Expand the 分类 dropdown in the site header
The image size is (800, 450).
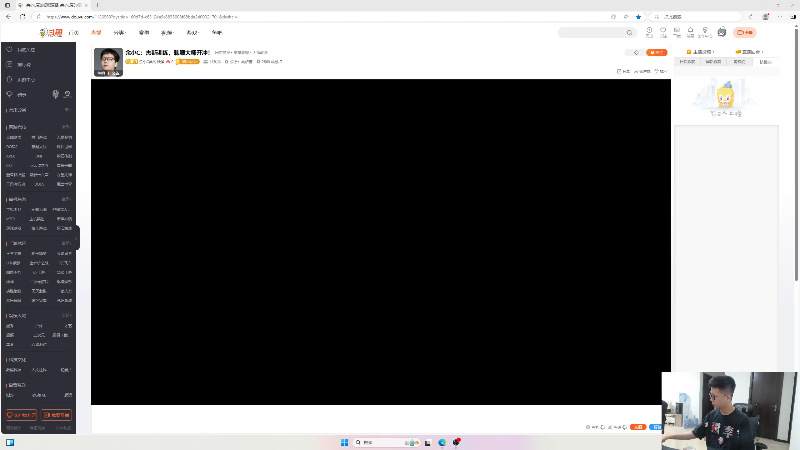click(119, 33)
